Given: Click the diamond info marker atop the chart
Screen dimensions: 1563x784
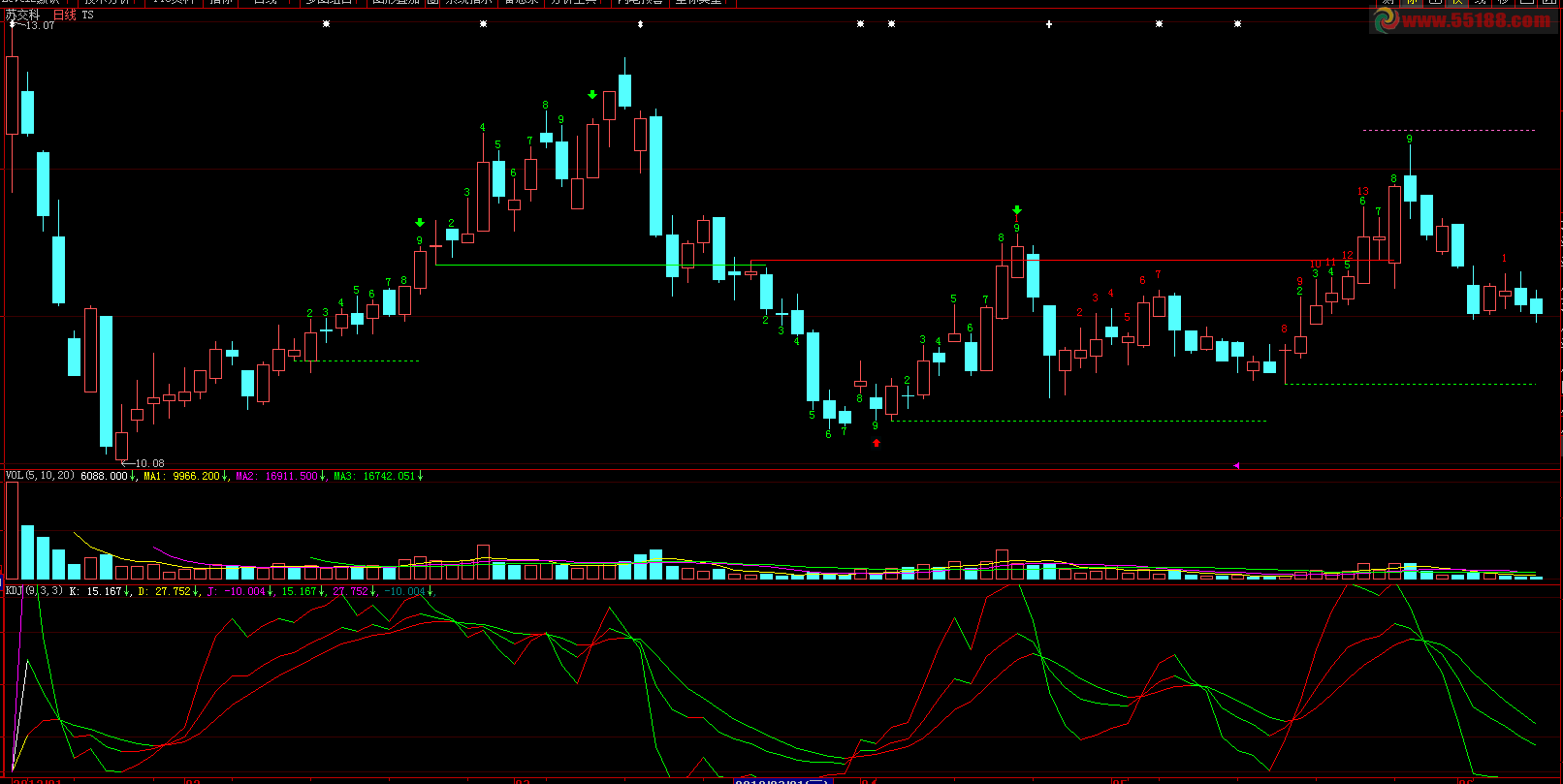Looking at the screenshot, I should [640, 24].
